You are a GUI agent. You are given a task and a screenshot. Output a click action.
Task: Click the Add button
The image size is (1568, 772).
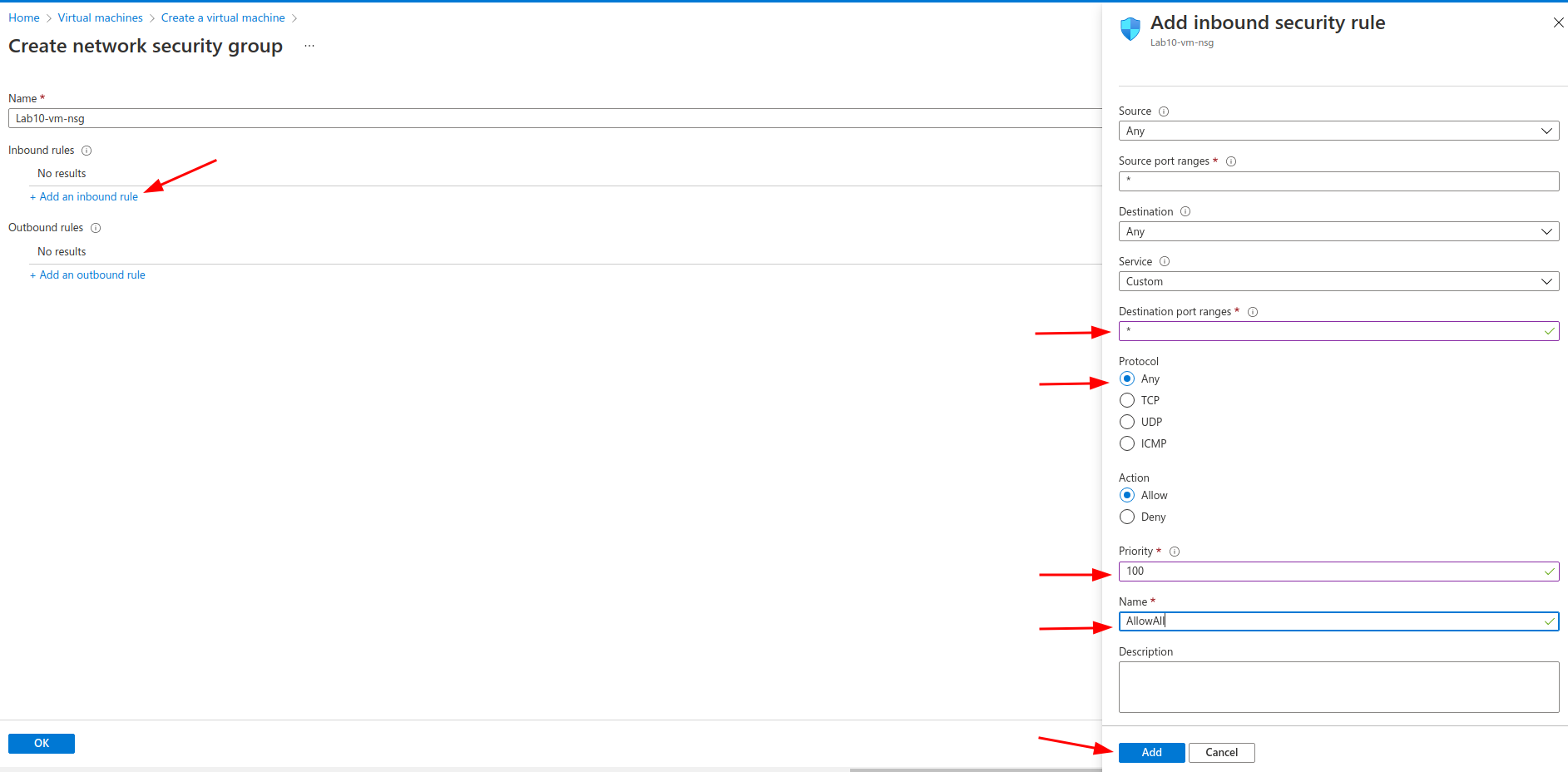pyautogui.click(x=1151, y=752)
